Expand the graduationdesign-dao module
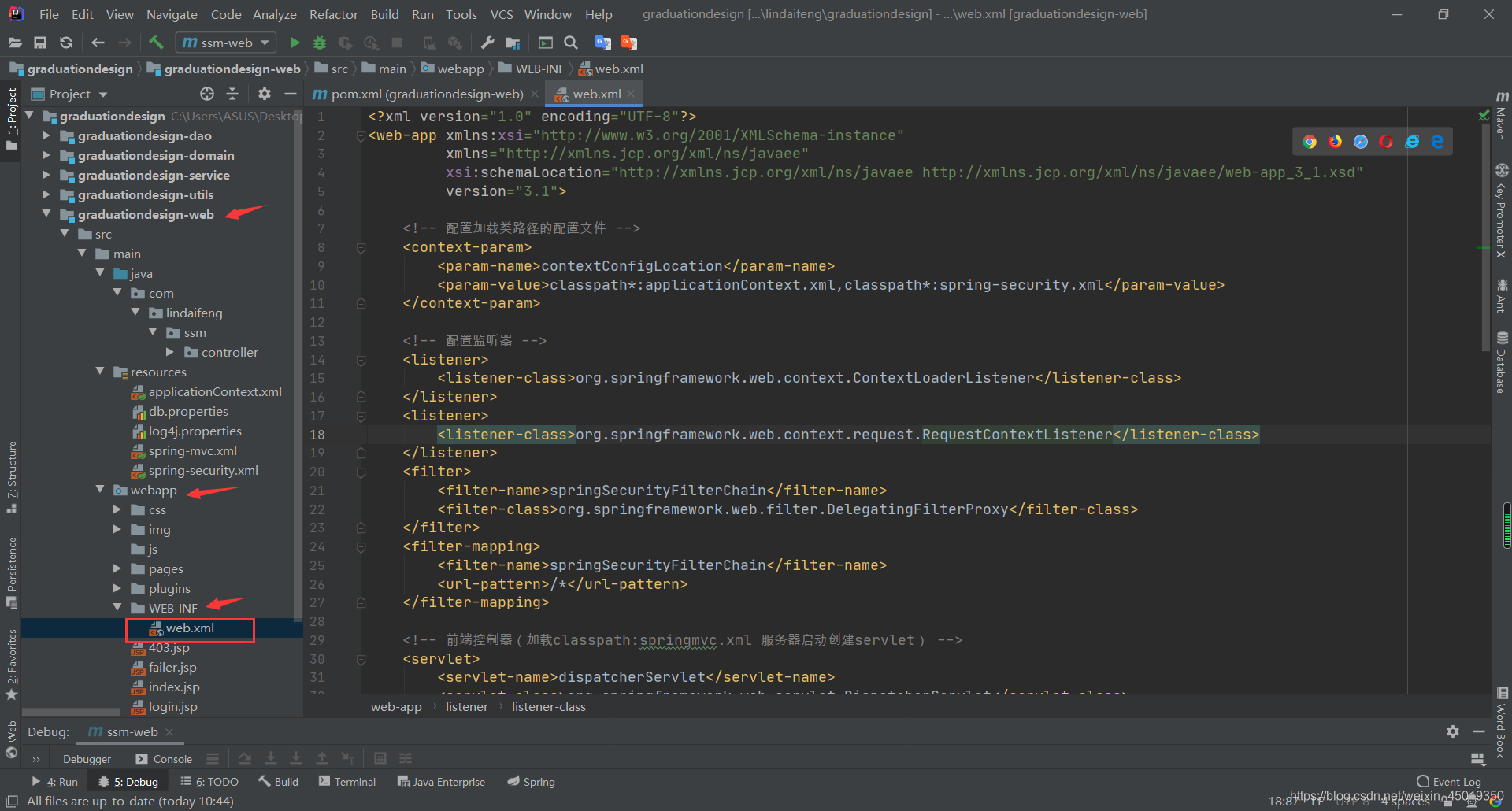The width and height of the screenshot is (1512, 811). 46,135
